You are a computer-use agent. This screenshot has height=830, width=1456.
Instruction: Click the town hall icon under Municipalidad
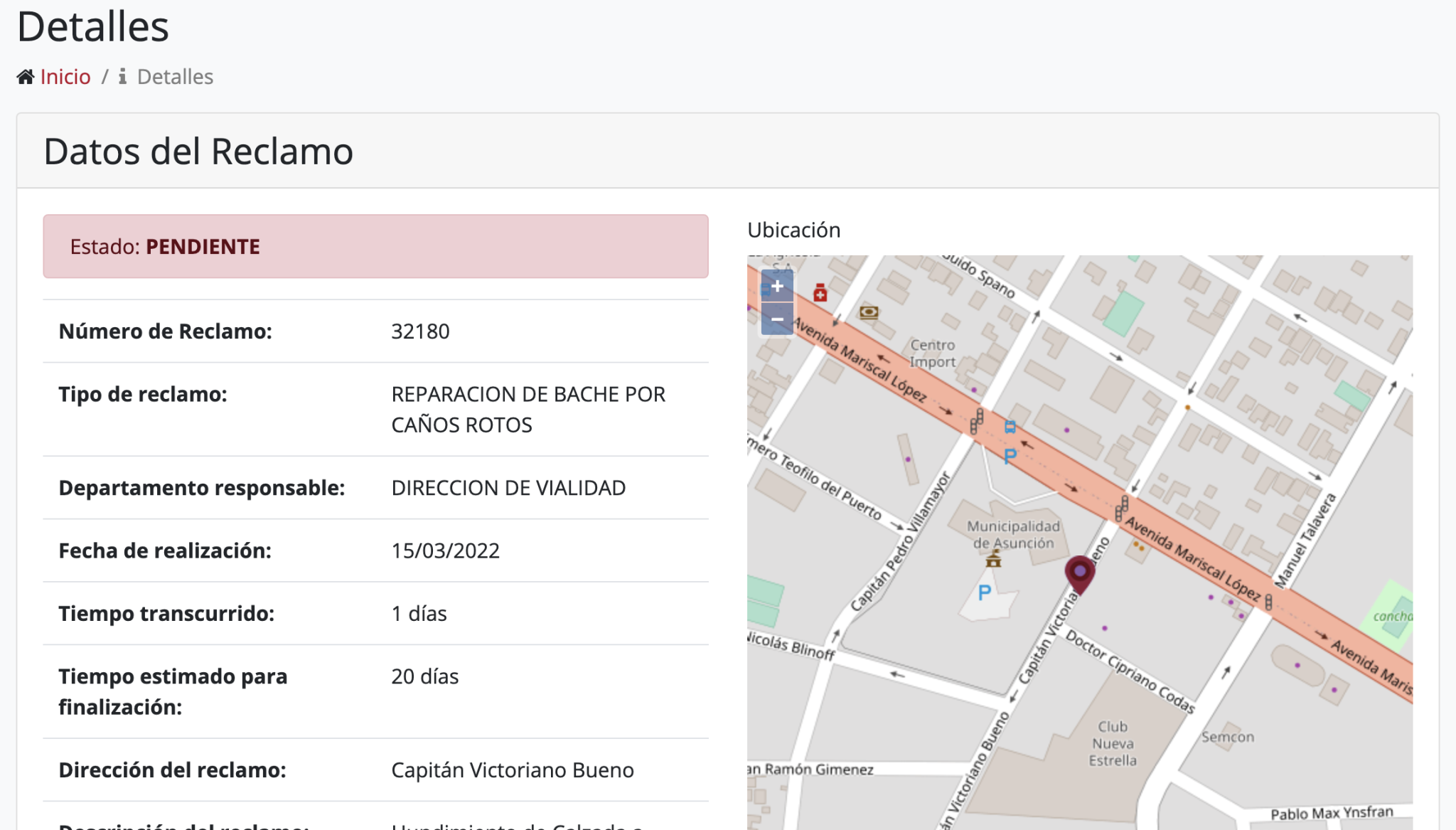993,560
